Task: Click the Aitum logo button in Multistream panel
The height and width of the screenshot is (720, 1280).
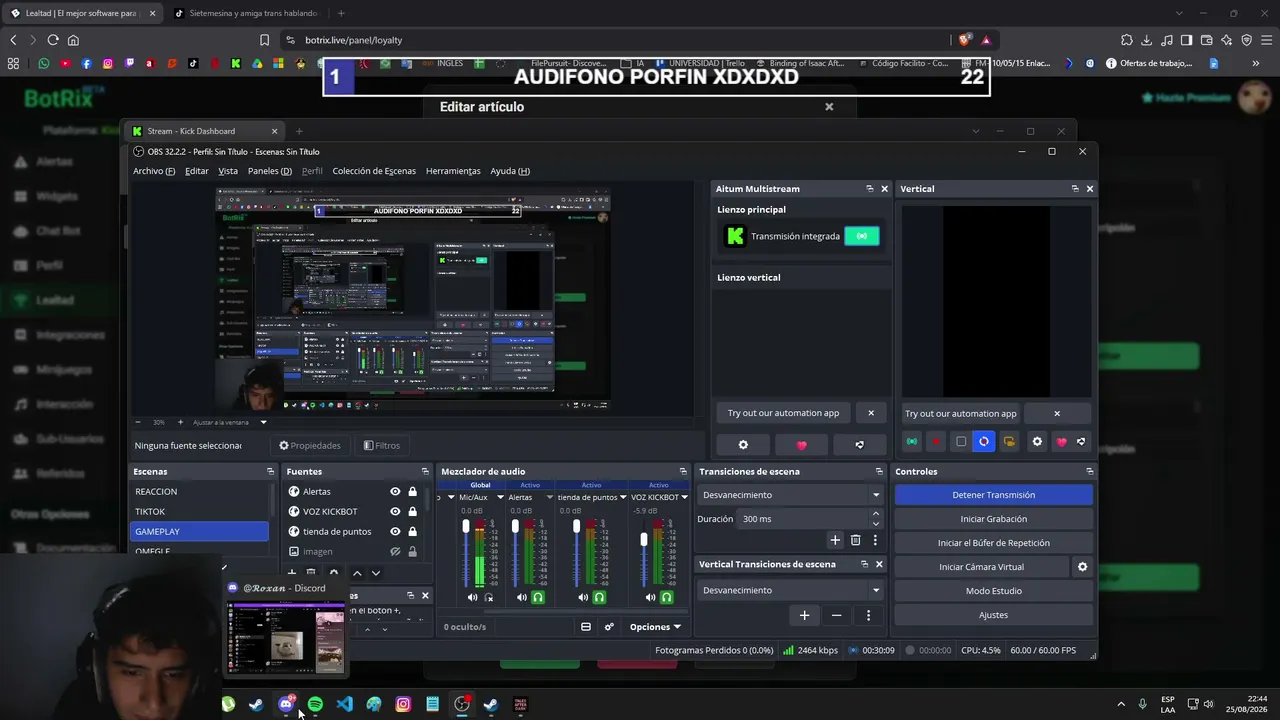Action: coord(859,444)
